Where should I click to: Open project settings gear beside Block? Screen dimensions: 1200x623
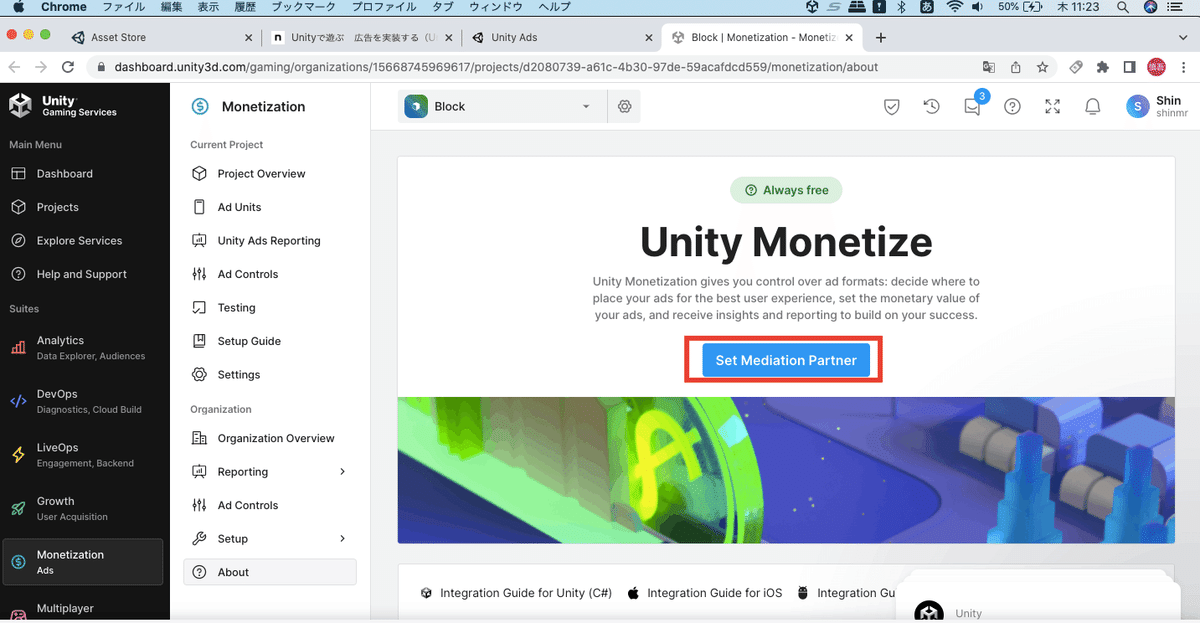[625, 106]
